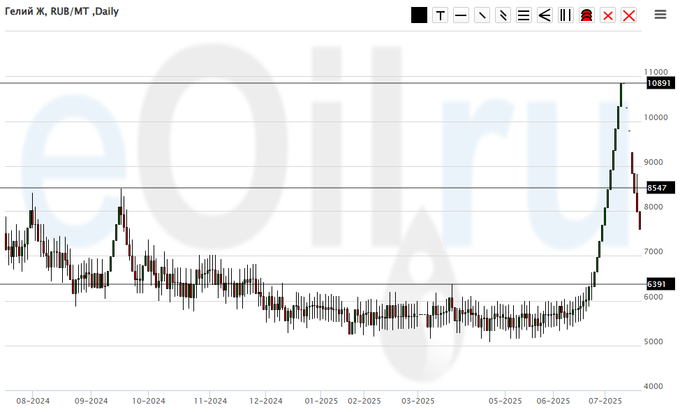Select the text annotation tool

(x=440, y=15)
